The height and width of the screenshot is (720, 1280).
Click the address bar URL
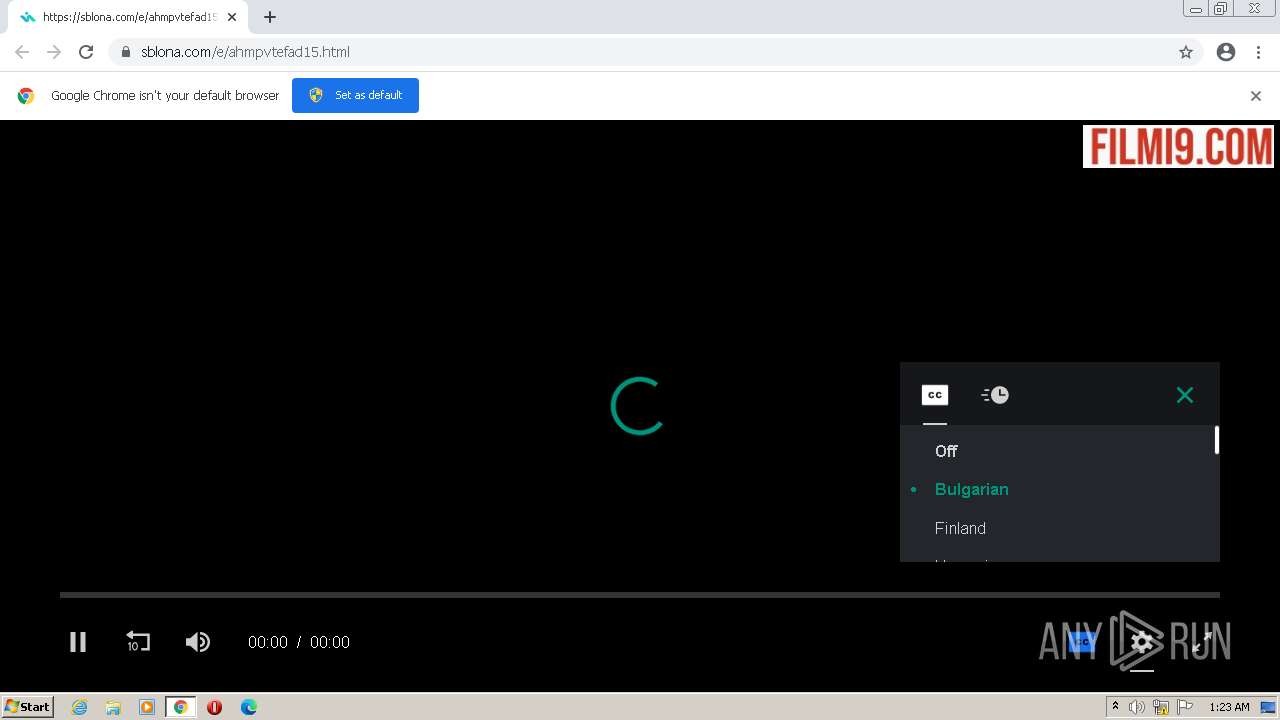click(245, 52)
